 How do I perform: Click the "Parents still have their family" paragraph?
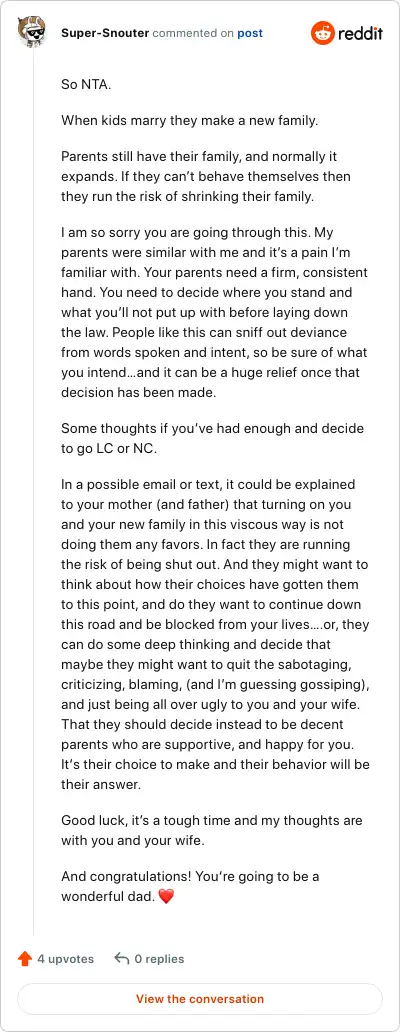(207, 176)
